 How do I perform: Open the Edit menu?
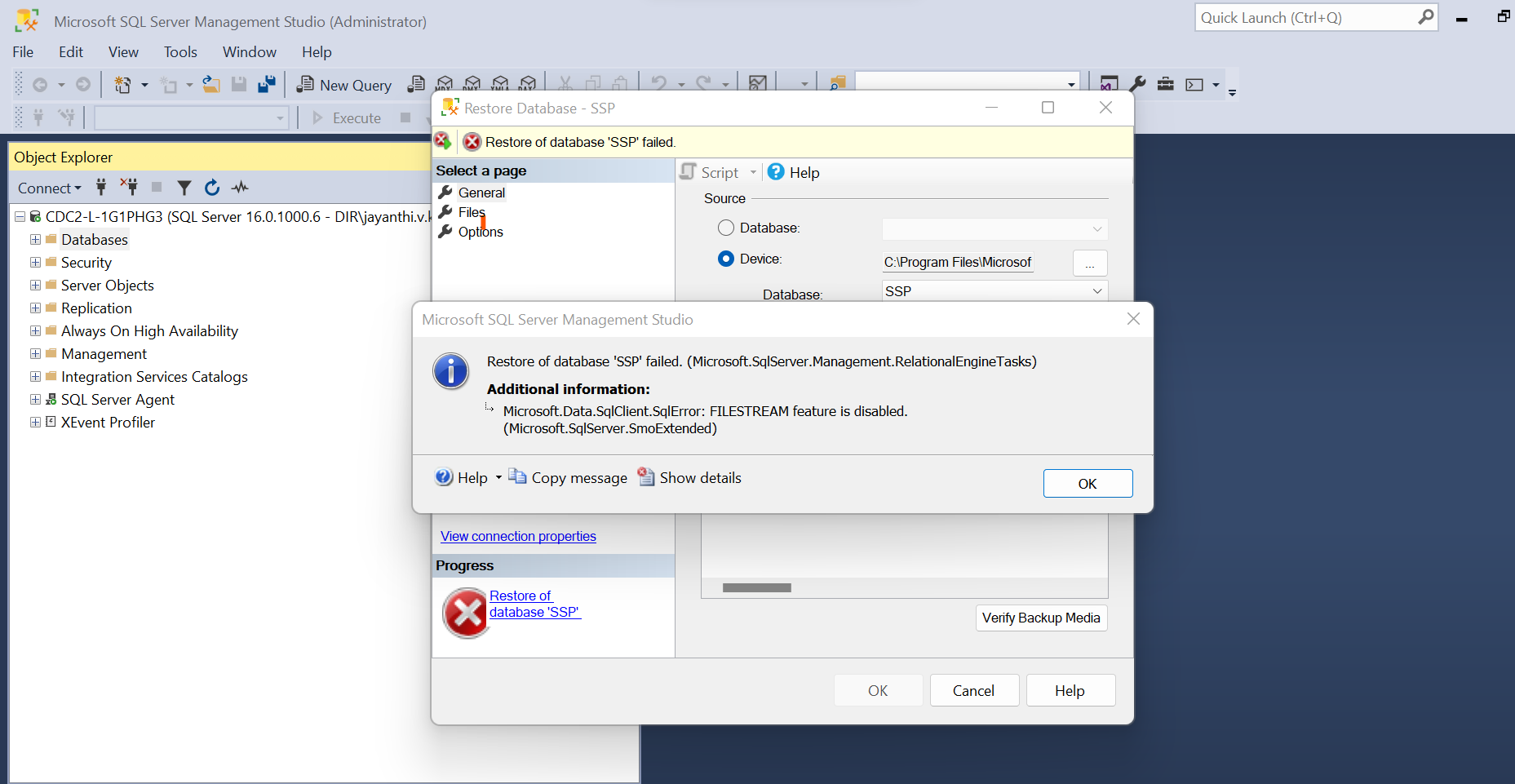[x=71, y=52]
